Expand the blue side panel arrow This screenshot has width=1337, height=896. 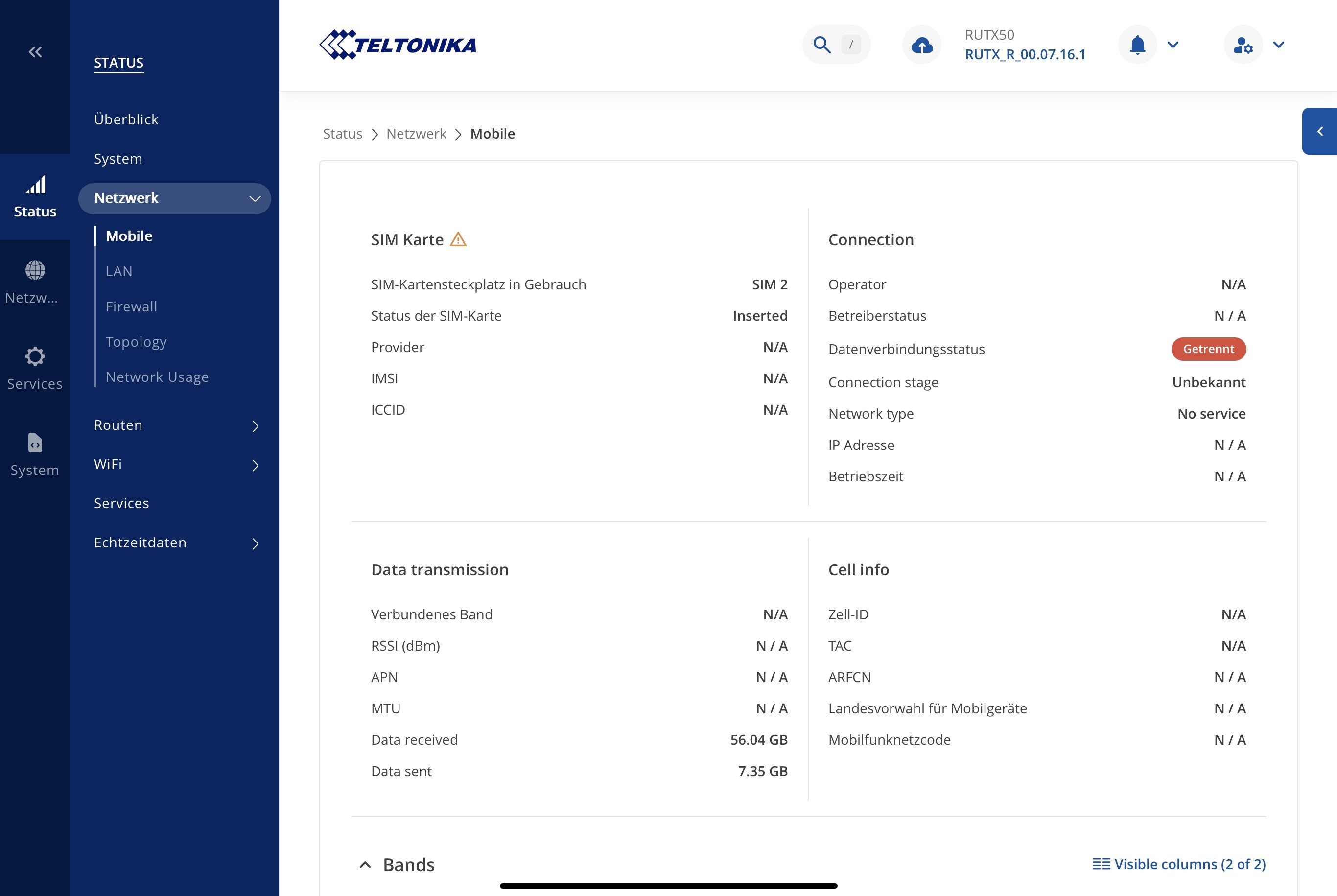click(x=1320, y=131)
